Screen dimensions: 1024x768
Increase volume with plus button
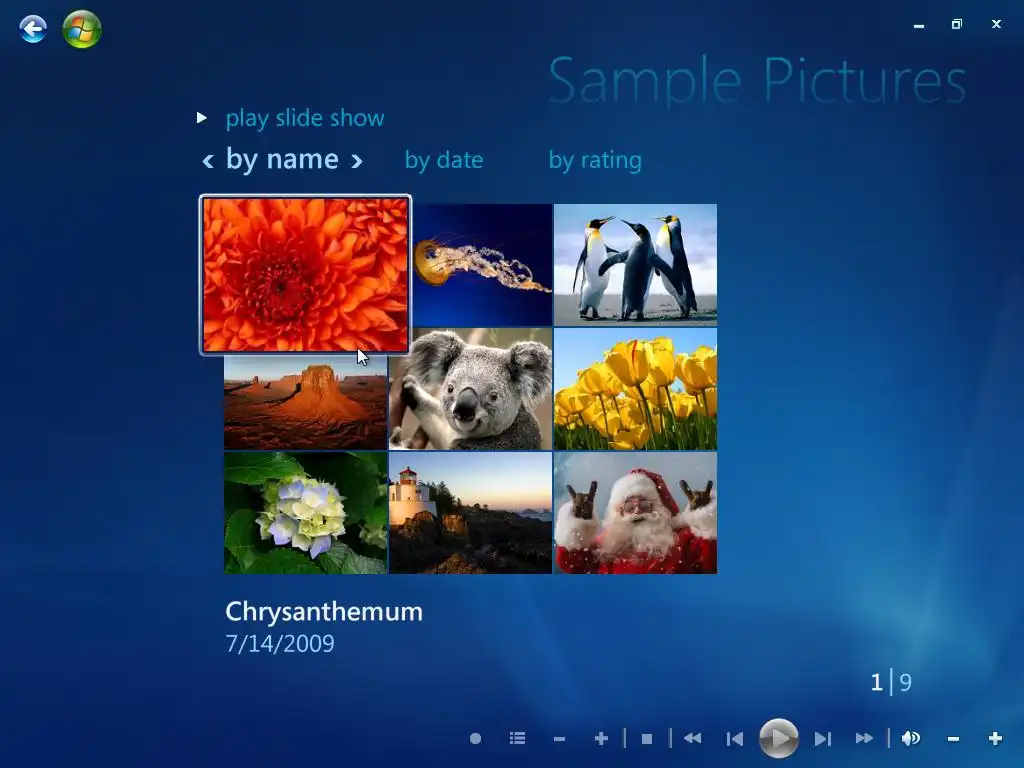point(995,739)
